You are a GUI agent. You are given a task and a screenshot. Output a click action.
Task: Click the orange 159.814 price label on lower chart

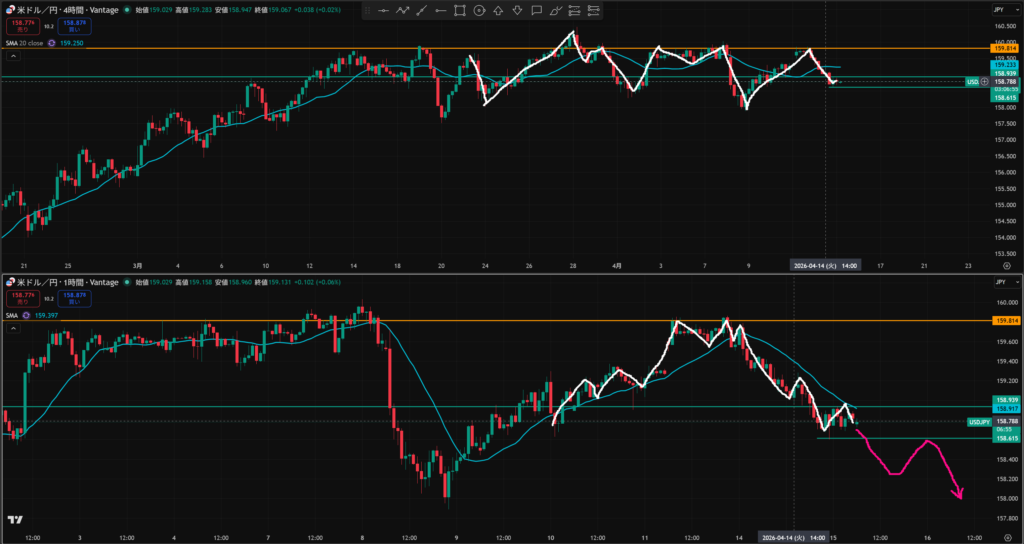click(x=1003, y=321)
